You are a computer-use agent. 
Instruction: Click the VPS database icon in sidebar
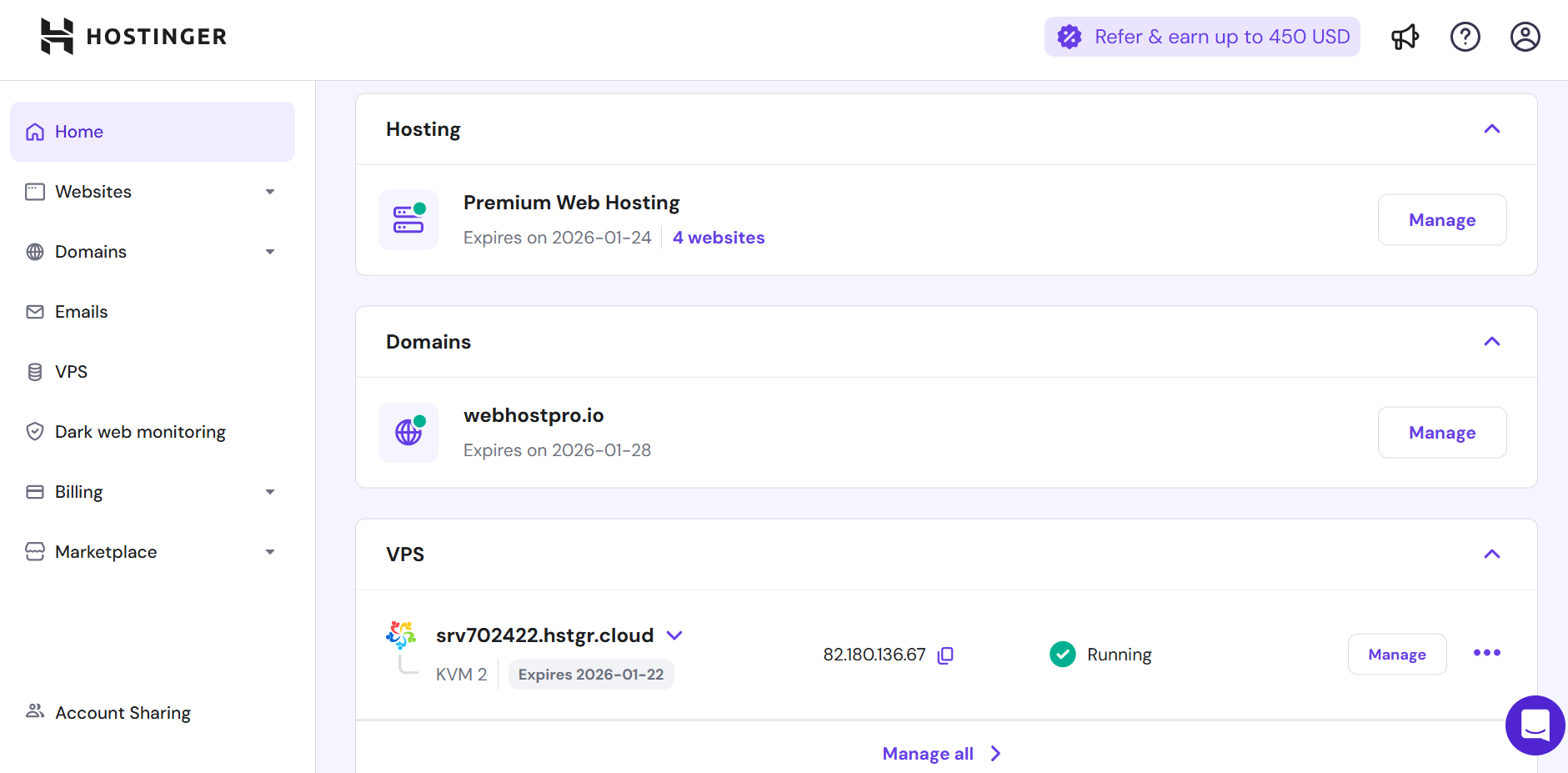pyautogui.click(x=35, y=372)
